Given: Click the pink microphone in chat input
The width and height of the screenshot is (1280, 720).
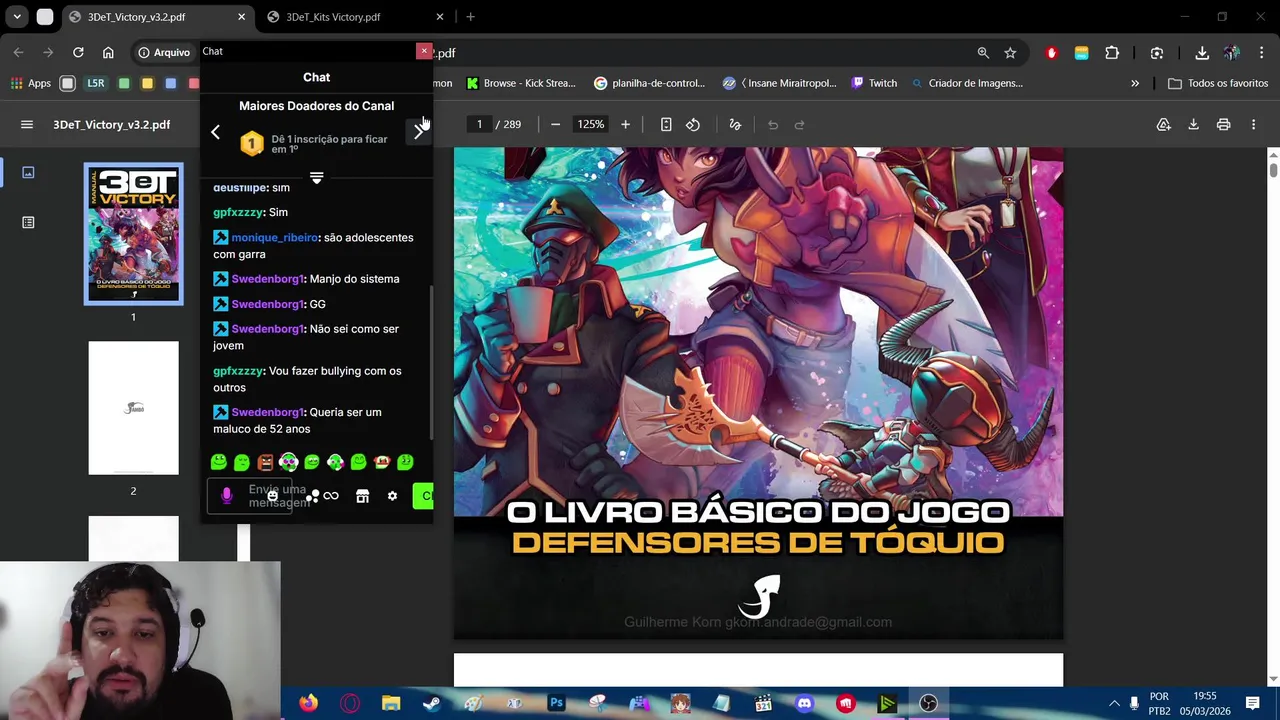Looking at the screenshot, I should click(x=226, y=496).
